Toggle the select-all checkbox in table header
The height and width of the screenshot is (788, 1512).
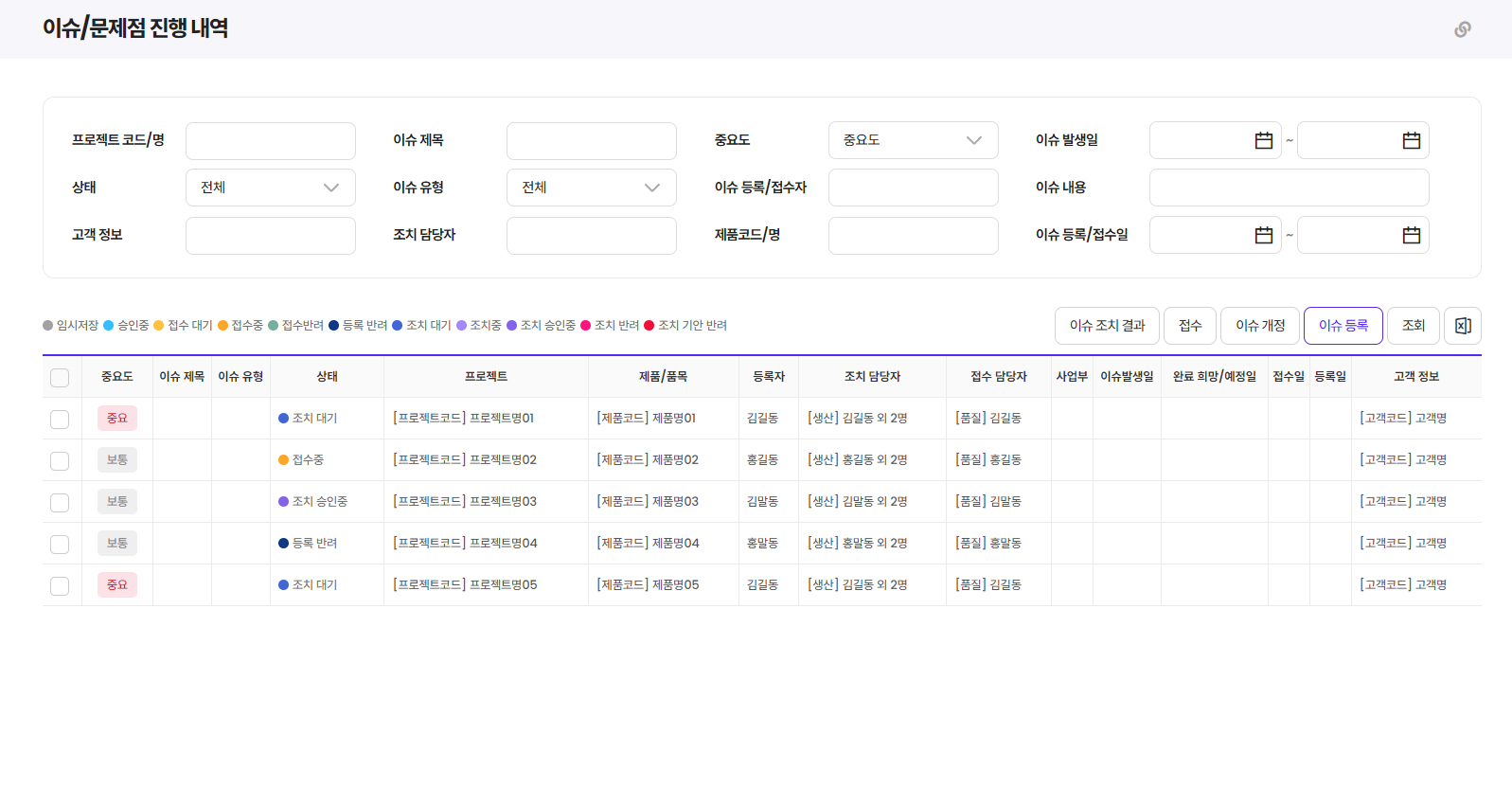point(60,378)
